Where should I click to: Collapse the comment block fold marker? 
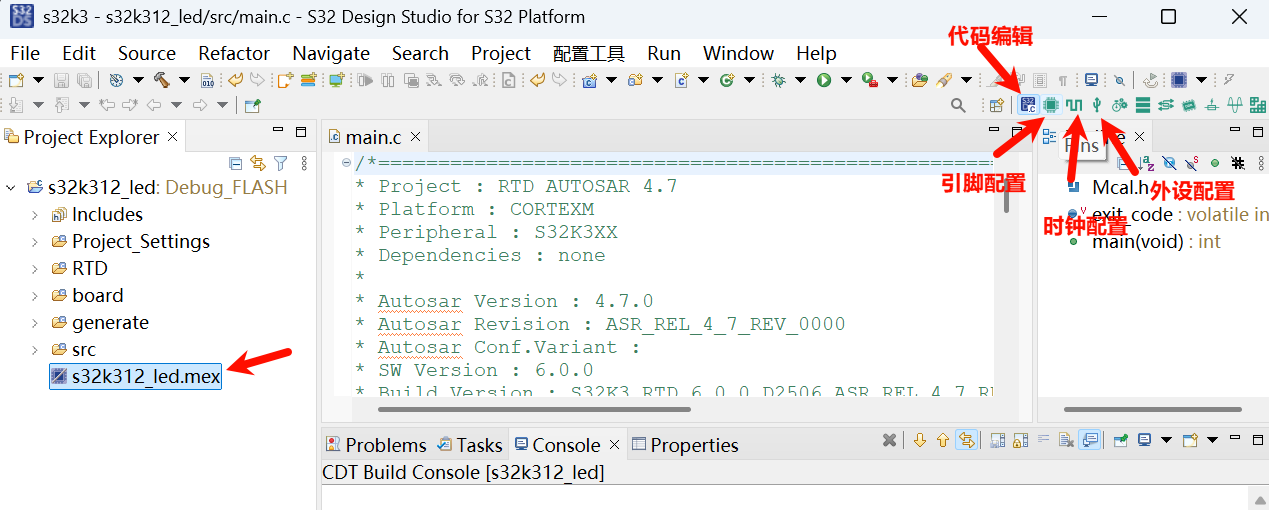click(x=346, y=163)
